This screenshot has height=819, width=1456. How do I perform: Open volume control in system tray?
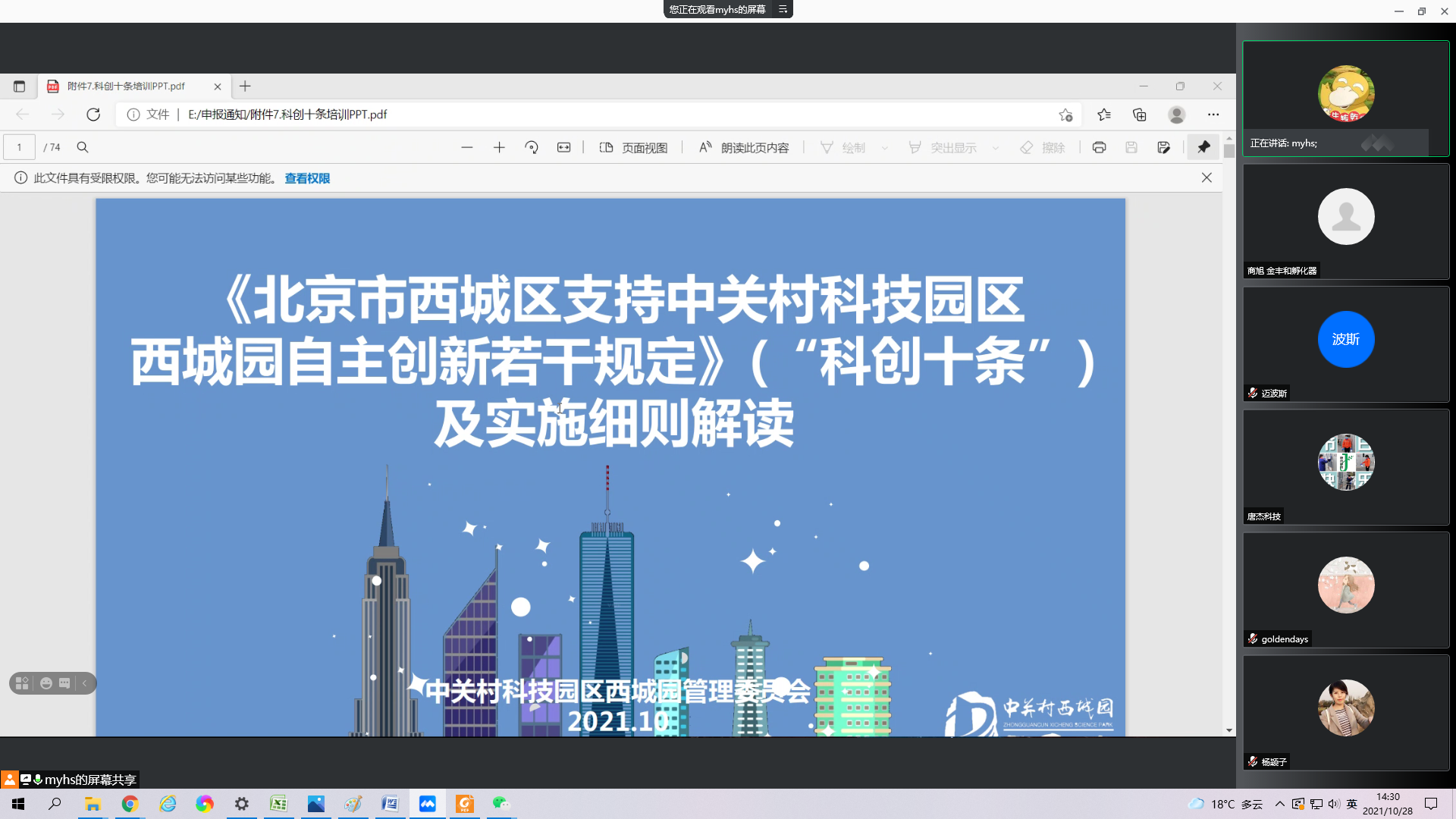tap(1334, 804)
